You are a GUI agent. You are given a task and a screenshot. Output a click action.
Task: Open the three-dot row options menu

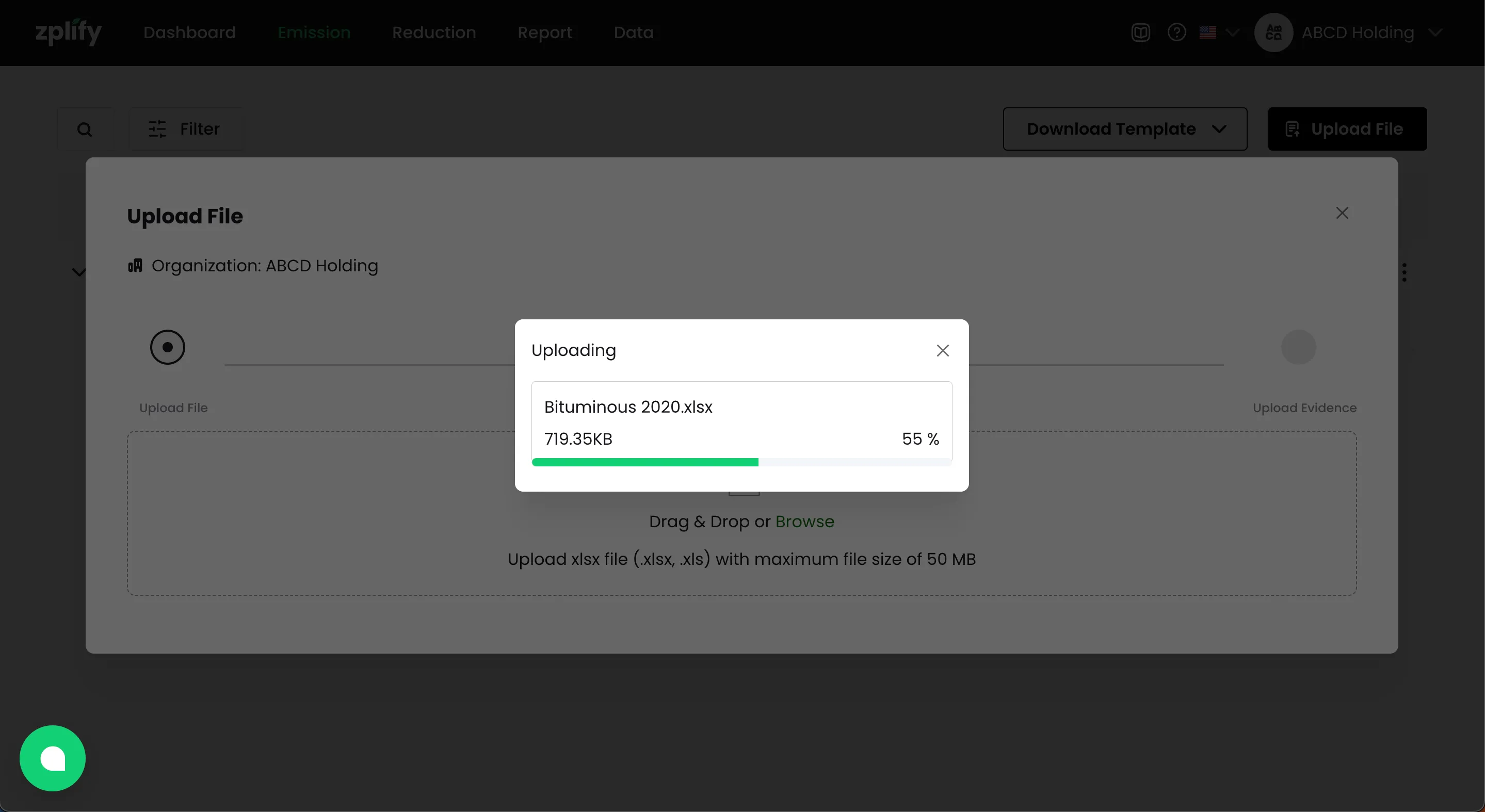click(1405, 272)
